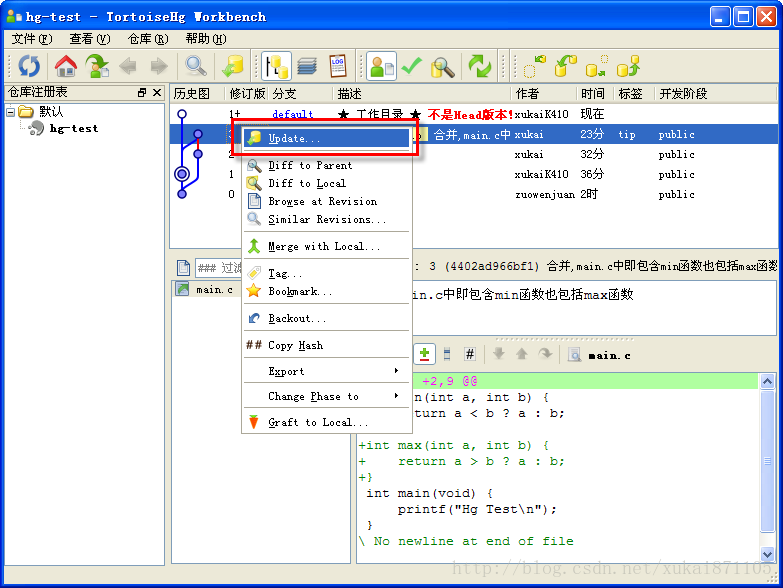This screenshot has height=588, width=783.
Task: Select Bookmark... in context menu
Action: [x=327, y=291]
